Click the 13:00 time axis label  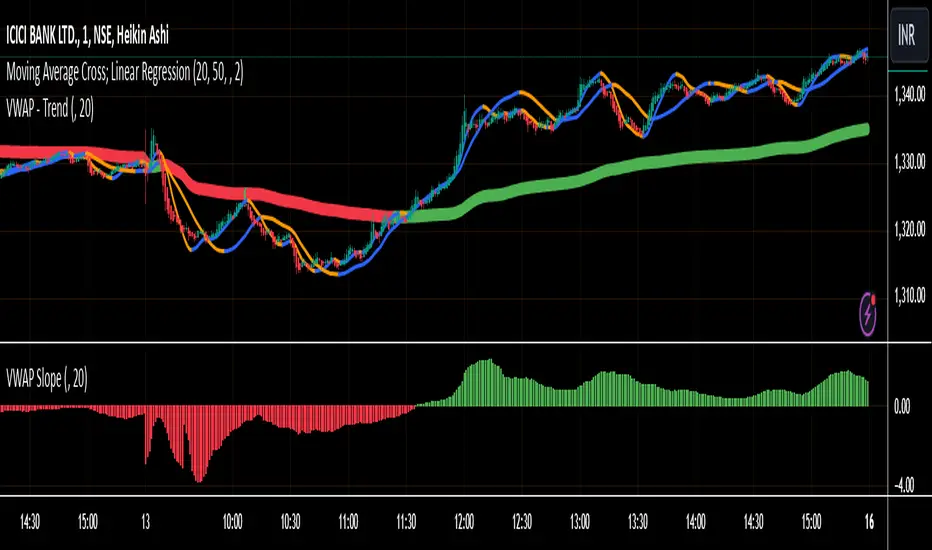tap(580, 522)
